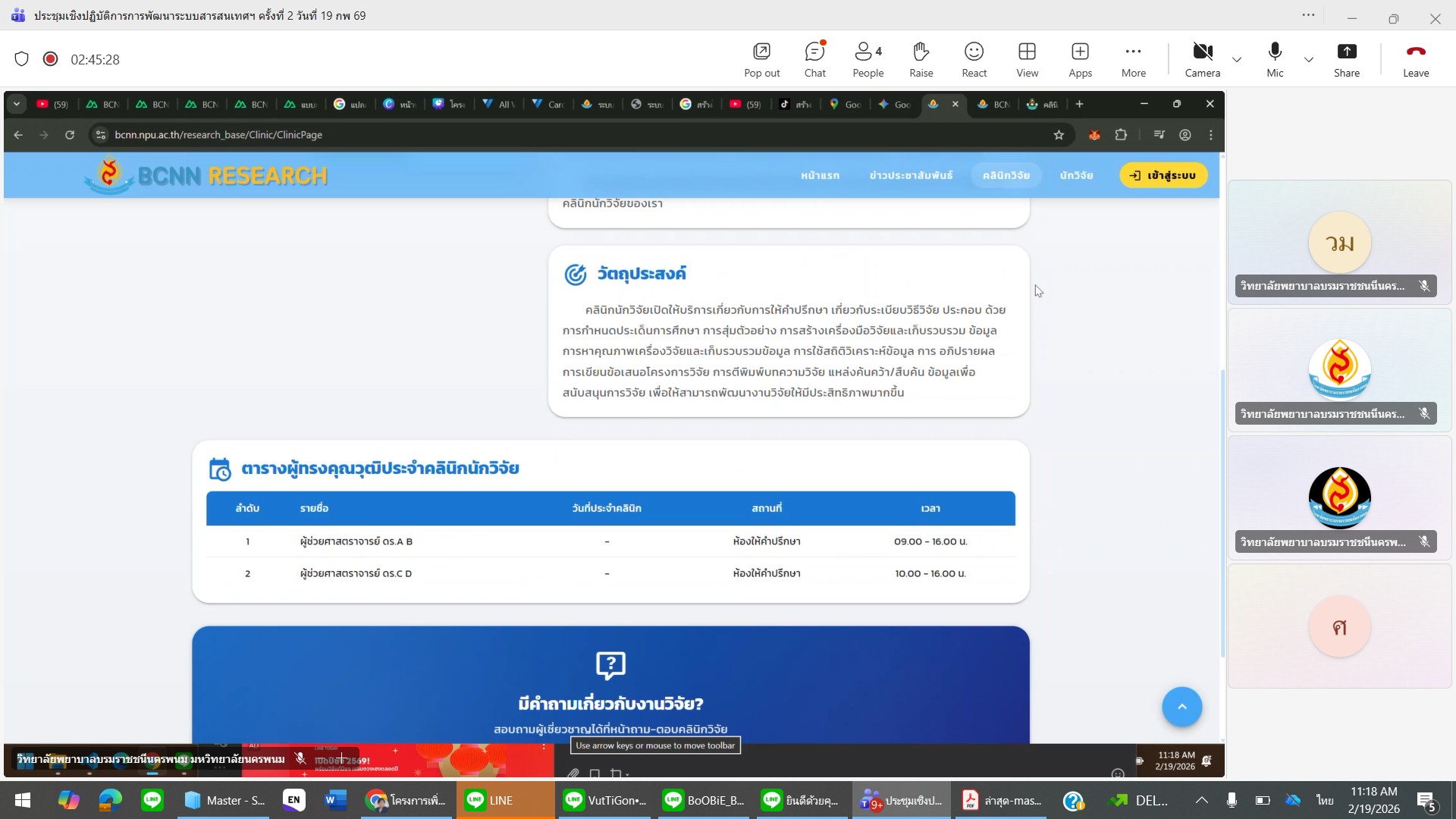This screenshot has height=819, width=1456.
Task: Expand the Mic options chevron
Action: tap(1309, 60)
